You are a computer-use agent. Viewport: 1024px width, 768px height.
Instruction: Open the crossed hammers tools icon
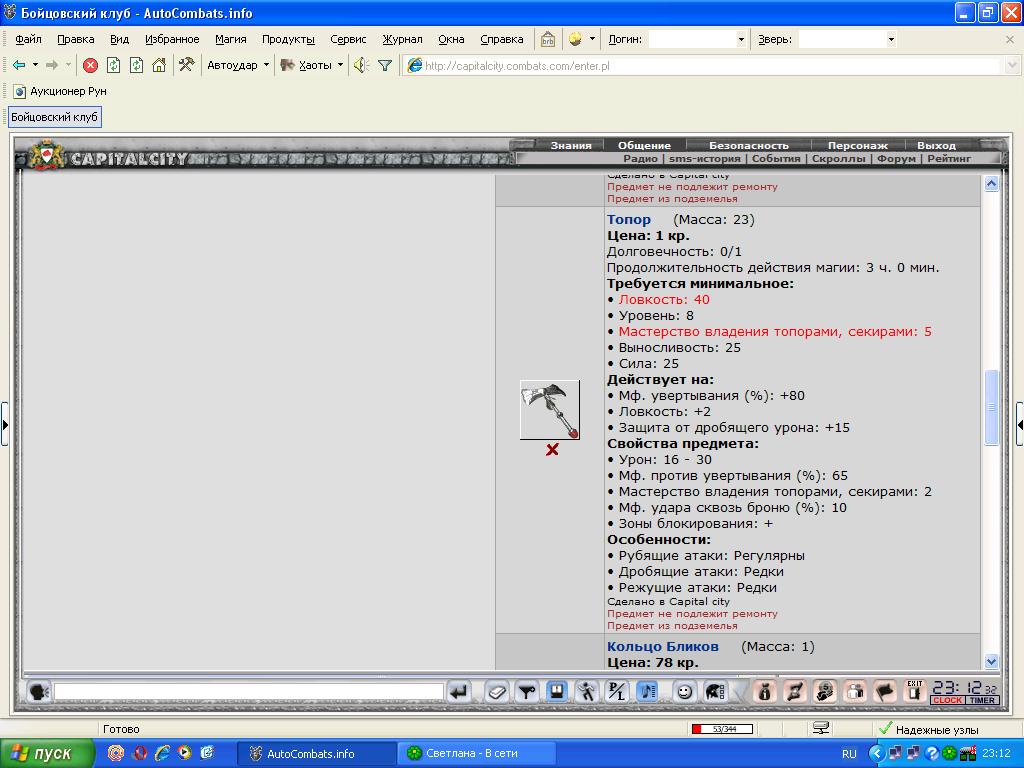(x=186, y=65)
